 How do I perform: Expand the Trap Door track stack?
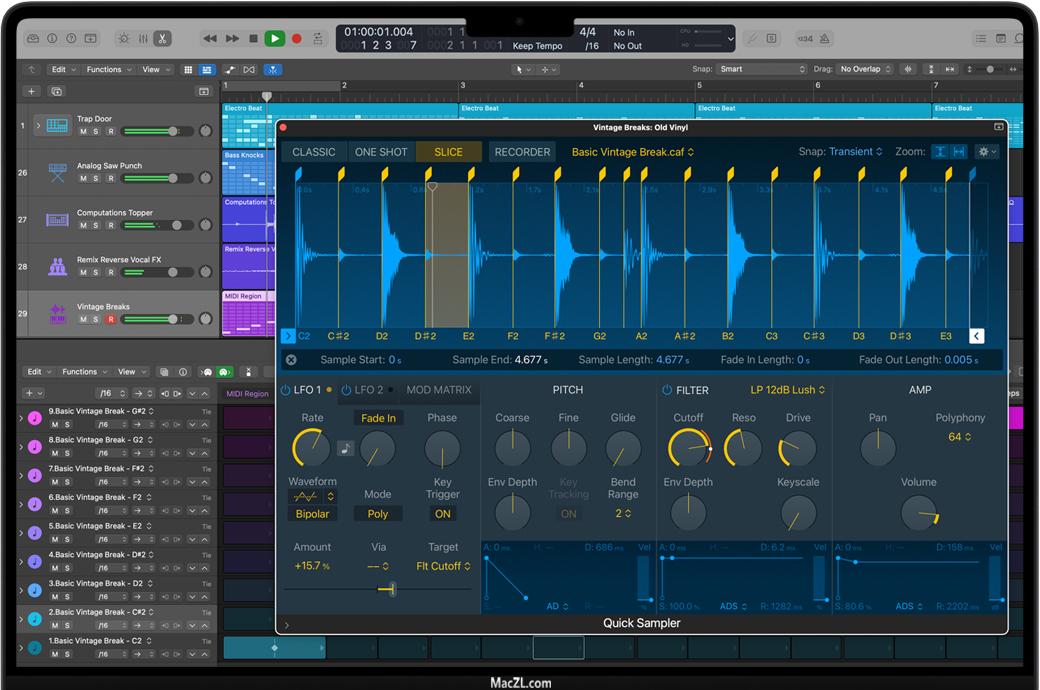[x=38, y=125]
